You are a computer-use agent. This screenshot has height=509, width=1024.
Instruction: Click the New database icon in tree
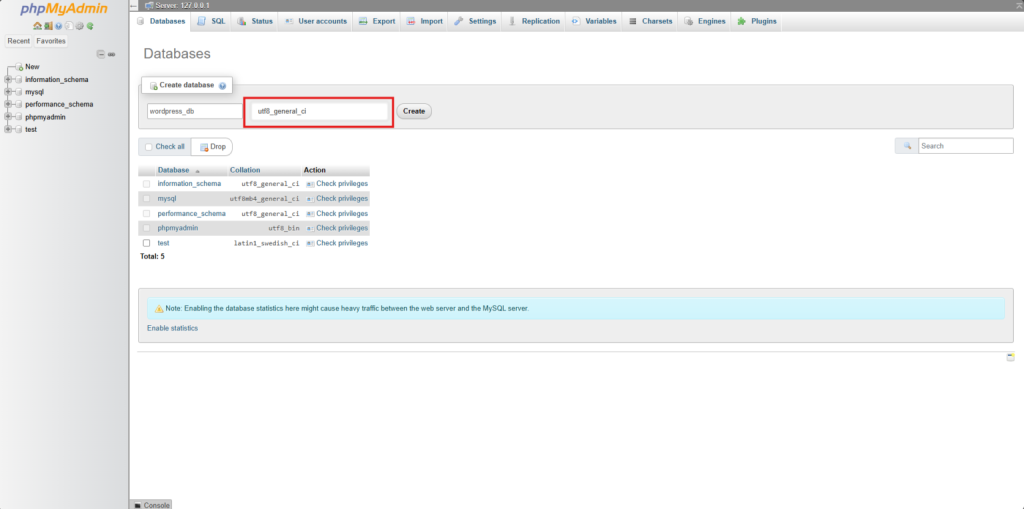(19, 67)
